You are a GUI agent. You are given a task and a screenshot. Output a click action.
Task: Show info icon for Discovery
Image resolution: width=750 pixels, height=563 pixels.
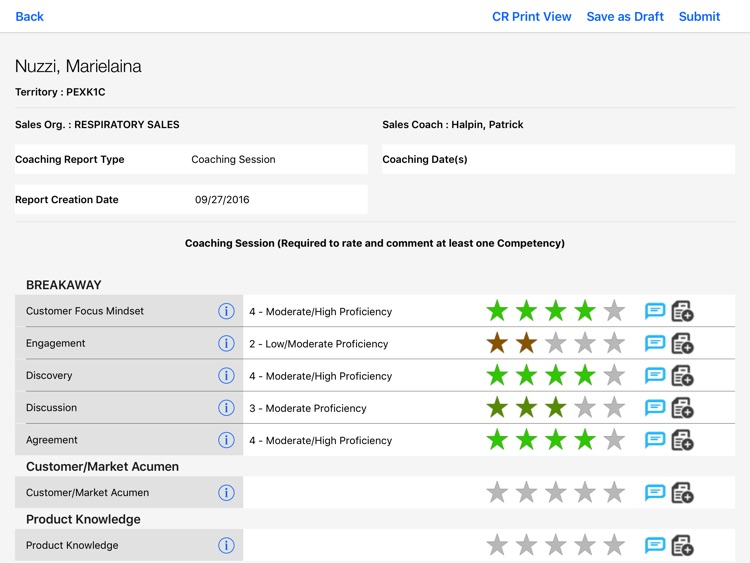pyautogui.click(x=226, y=375)
